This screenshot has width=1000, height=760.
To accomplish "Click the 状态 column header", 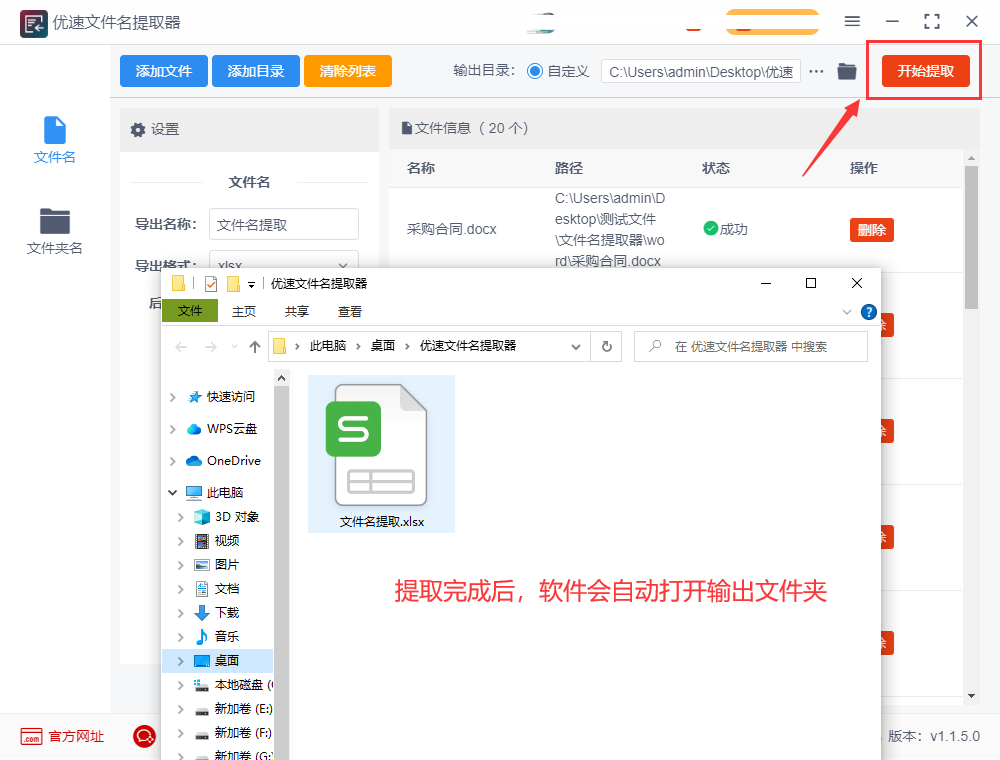I will point(716,168).
